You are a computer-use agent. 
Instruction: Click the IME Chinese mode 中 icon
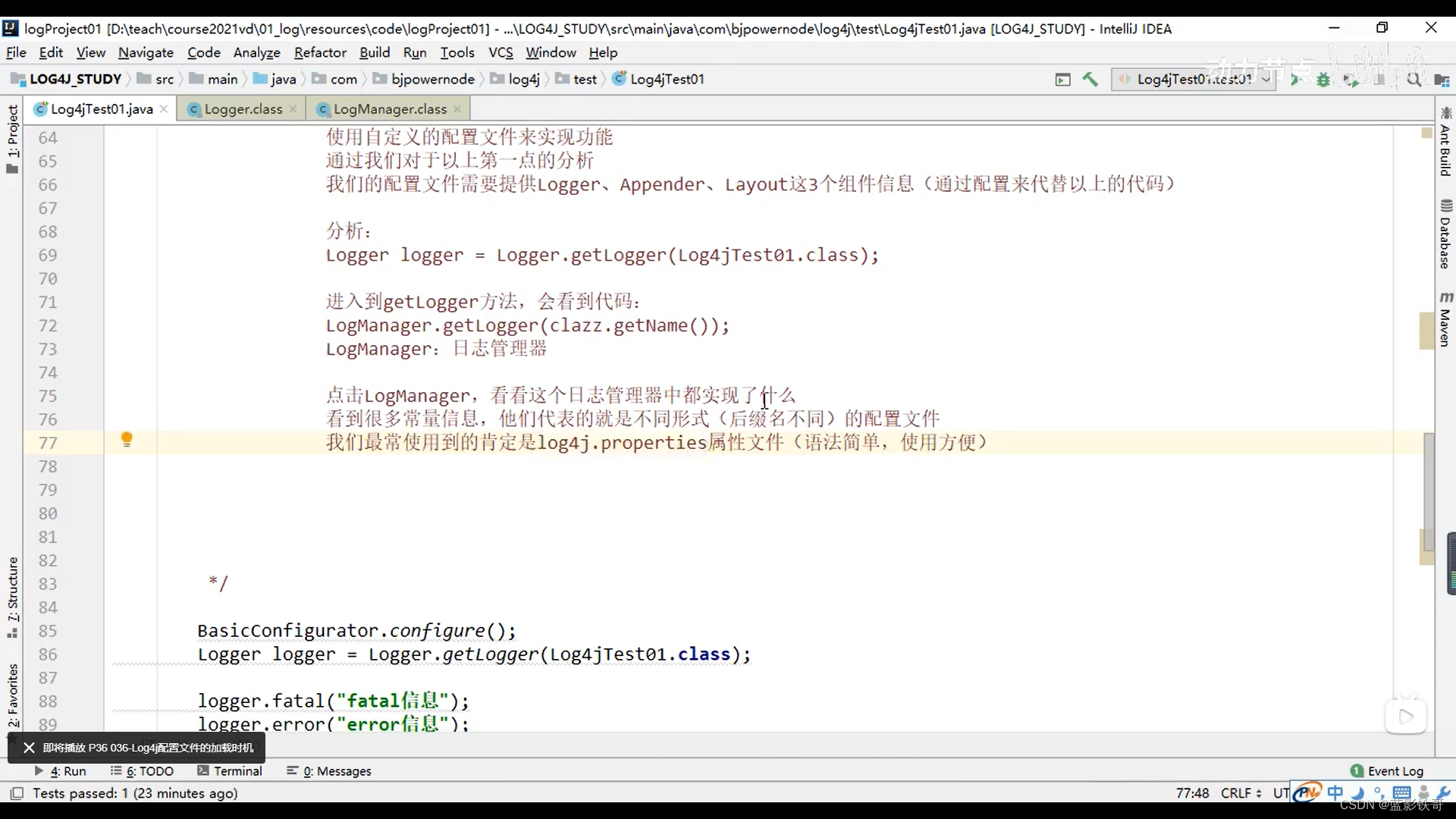tap(1335, 792)
